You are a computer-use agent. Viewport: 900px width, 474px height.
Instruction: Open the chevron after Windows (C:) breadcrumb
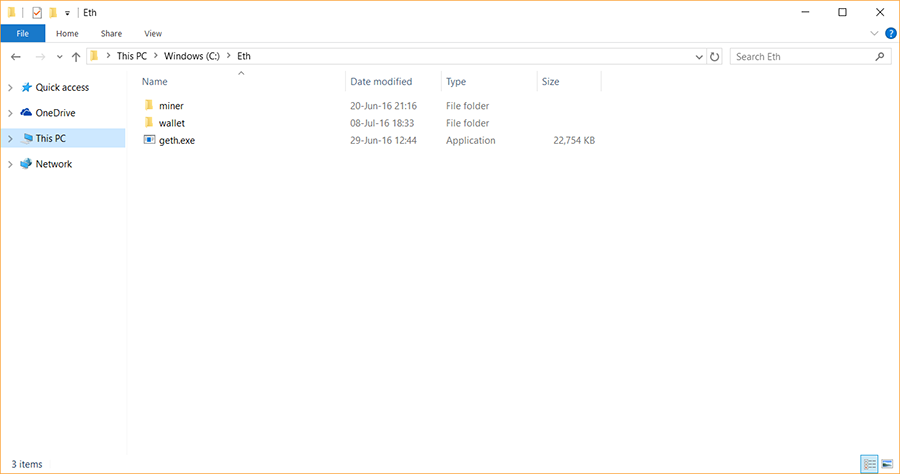228,56
